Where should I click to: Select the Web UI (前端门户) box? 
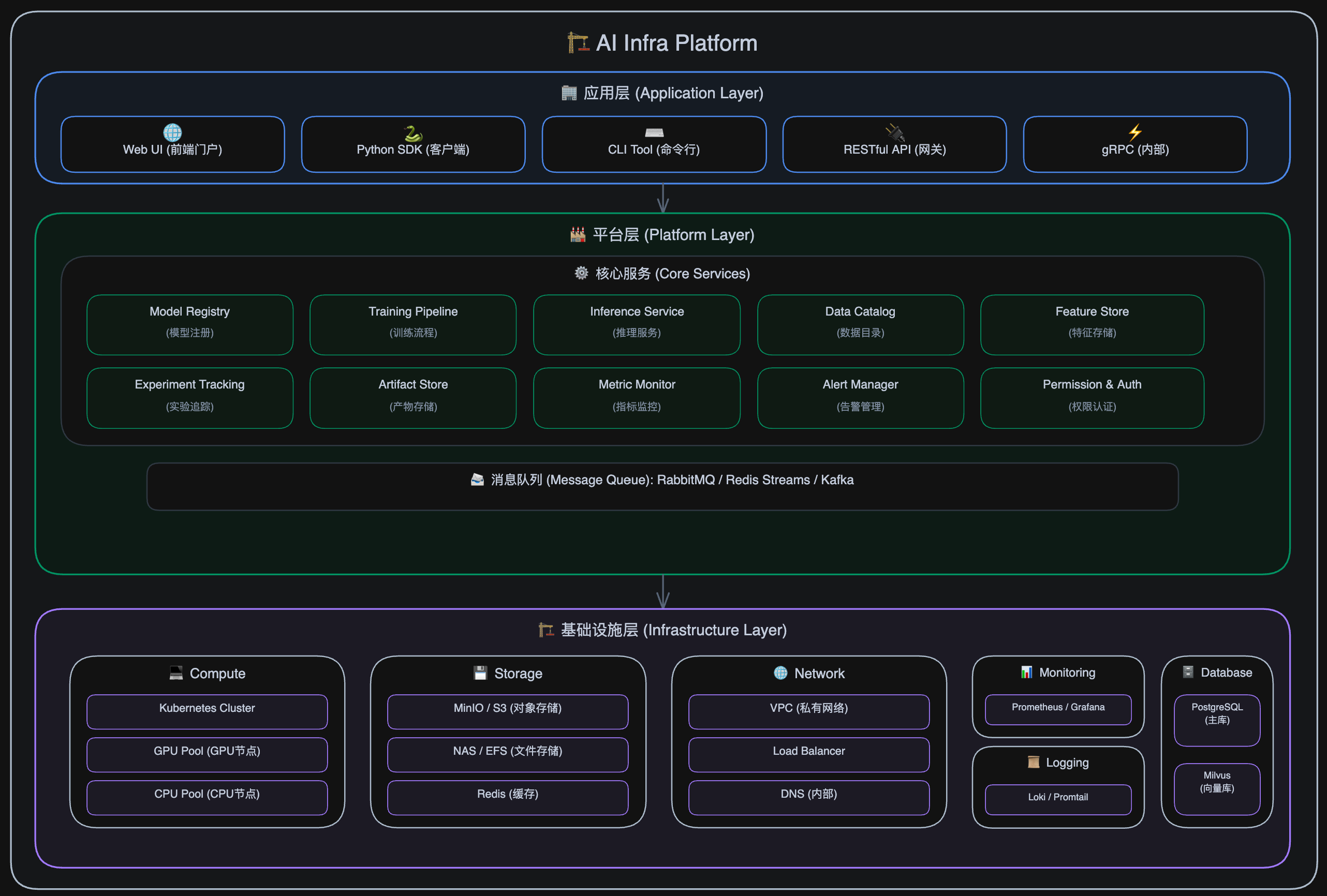pos(172,144)
